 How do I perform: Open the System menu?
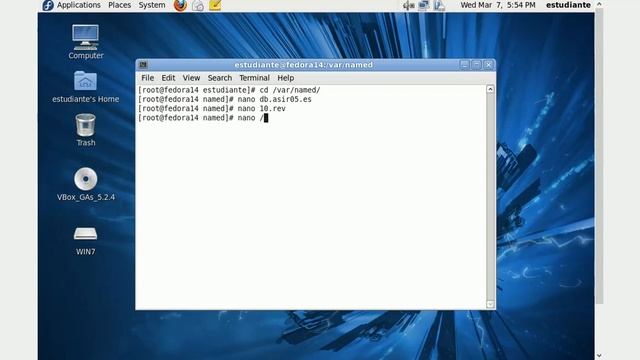click(152, 5)
